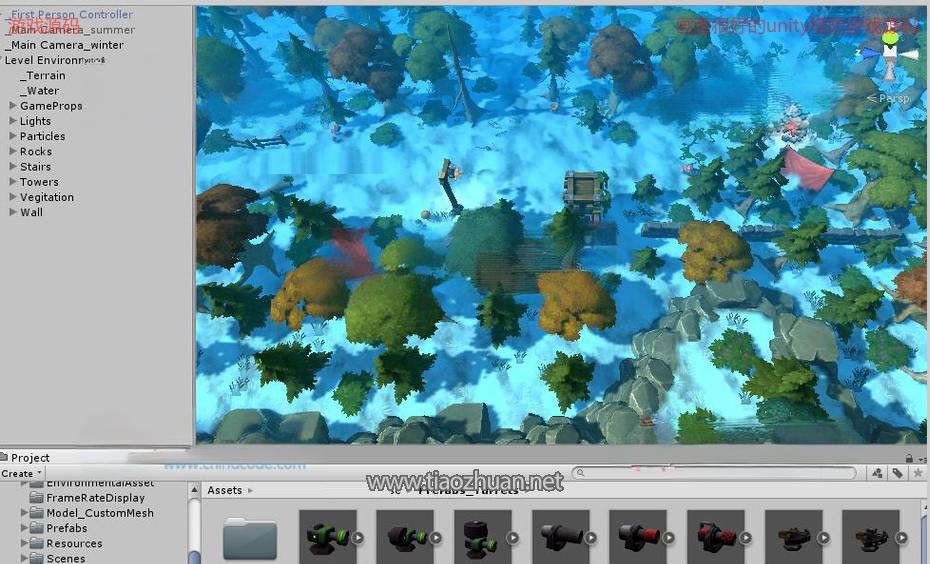Click the green Y-axis gizmo cone

890,39
